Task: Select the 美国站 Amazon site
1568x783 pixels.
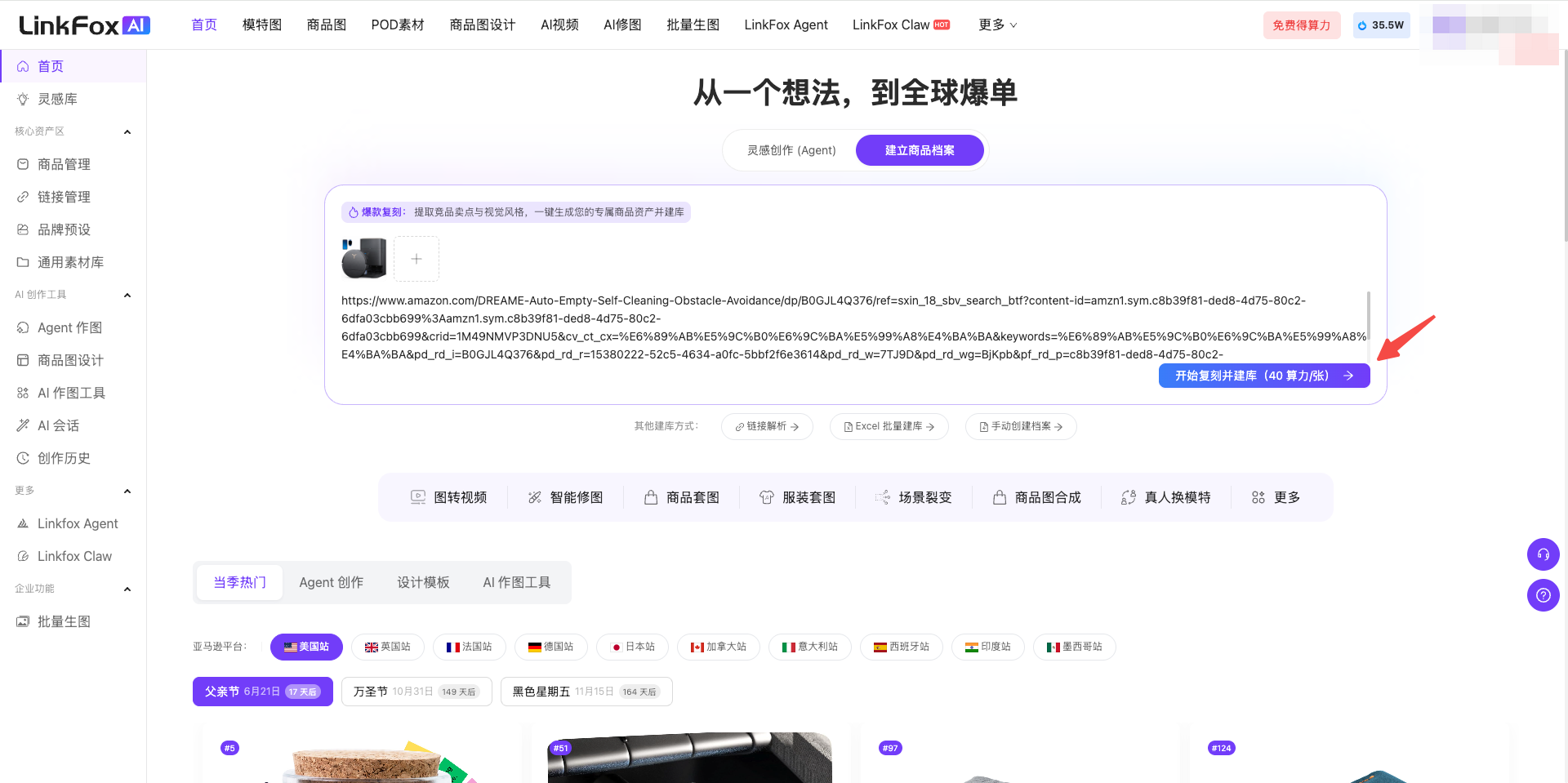Action: tap(306, 647)
